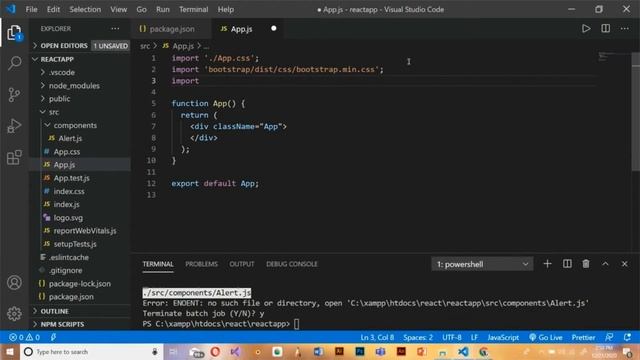Image resolution: width=640 pixels, height=360 pixels.
Task: Go to line via Ln 3, Col 8
Action: click(x=377, y=337)
